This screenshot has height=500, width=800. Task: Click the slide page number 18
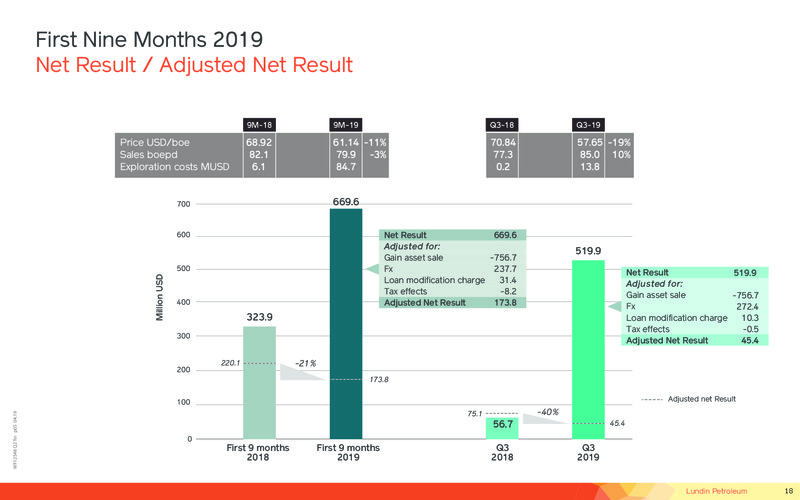pyautogui.click(x=788, y=491)
